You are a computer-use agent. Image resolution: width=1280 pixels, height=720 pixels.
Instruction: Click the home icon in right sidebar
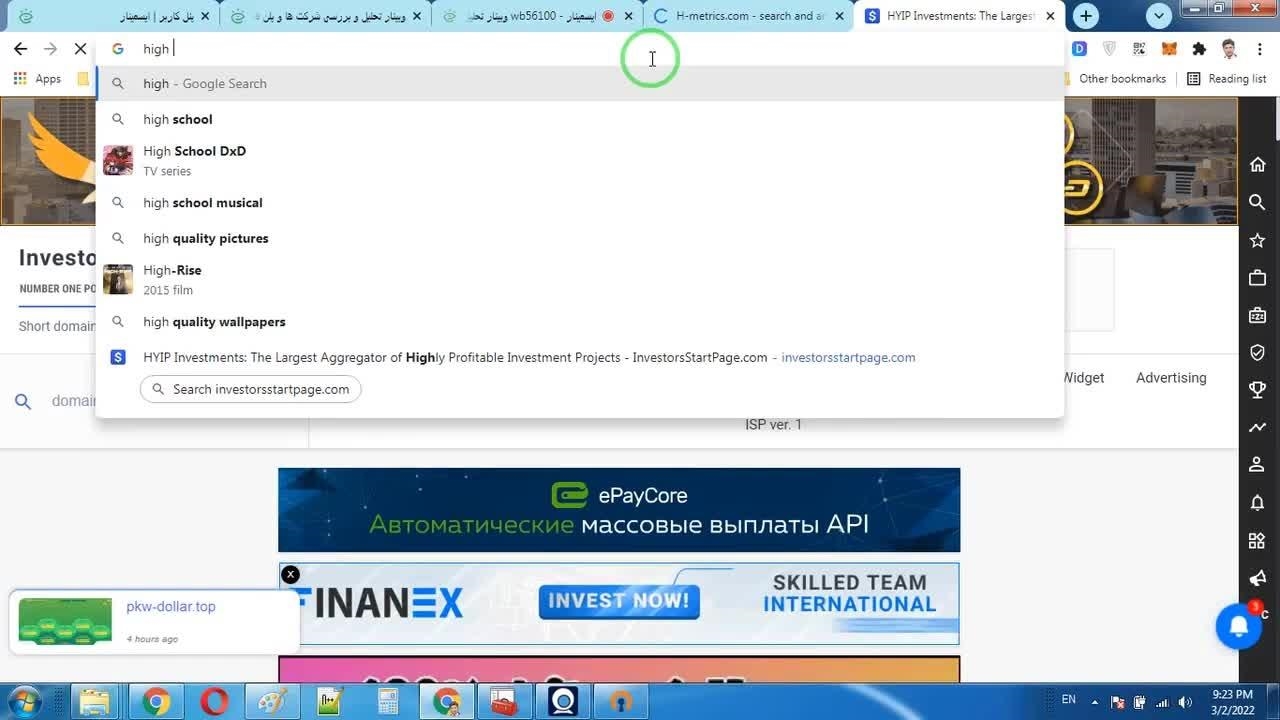tap(1257, 165)
